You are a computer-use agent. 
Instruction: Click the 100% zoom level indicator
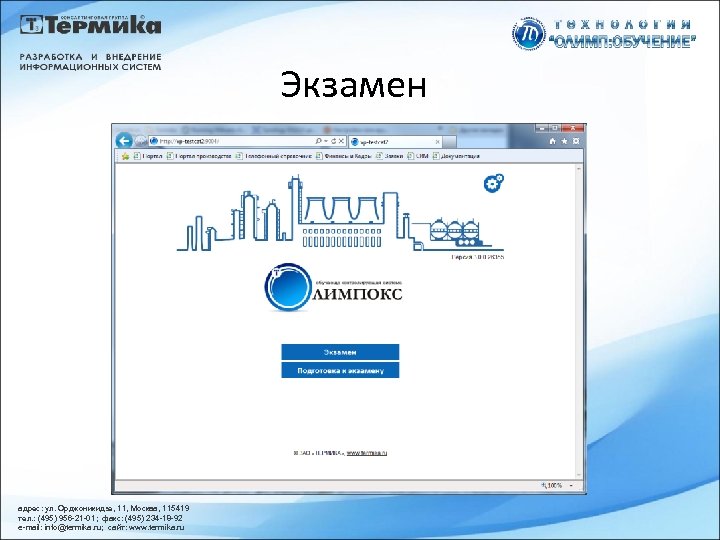coord(552,485)
